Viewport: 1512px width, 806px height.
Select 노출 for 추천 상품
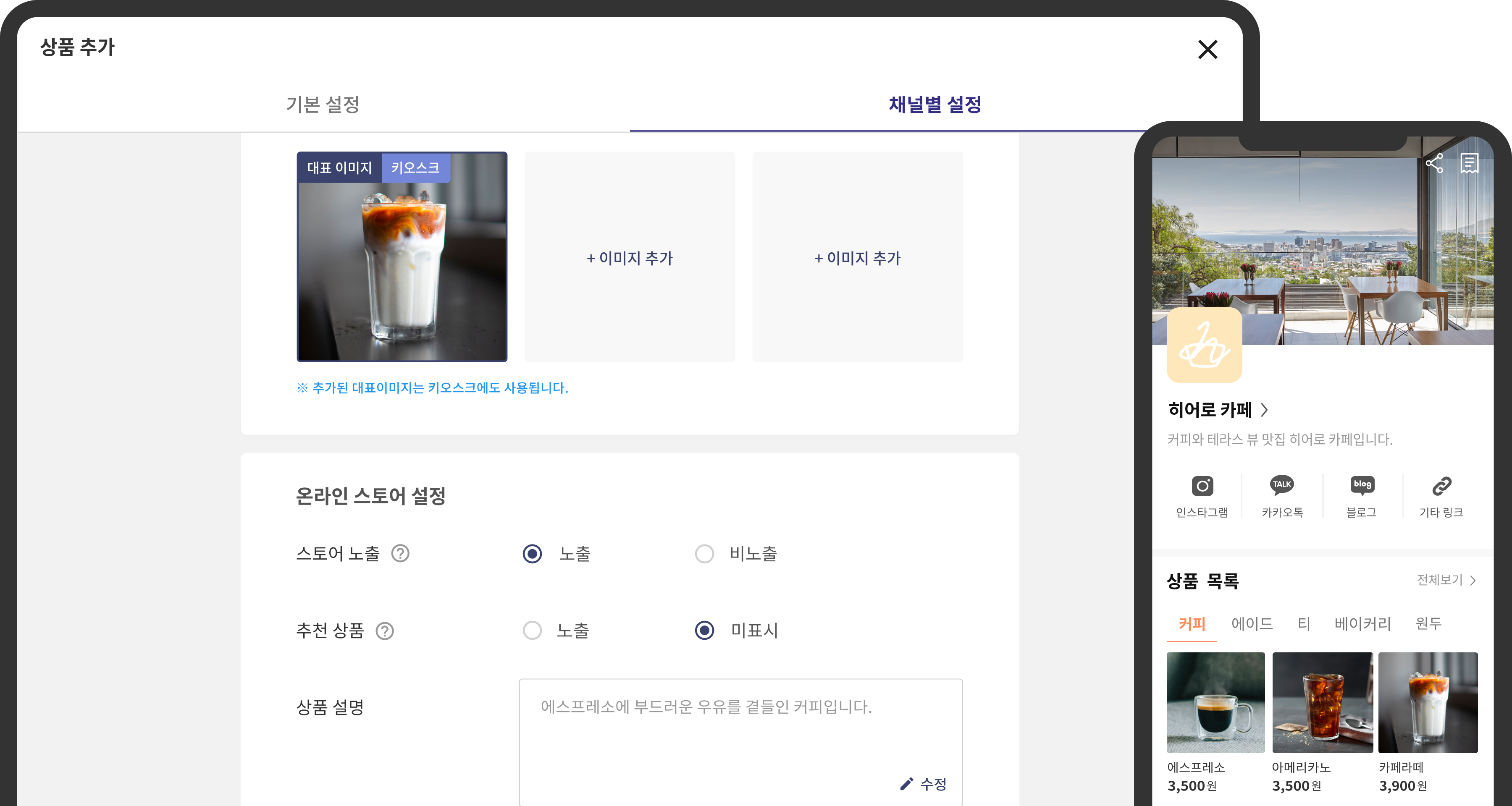533,631
